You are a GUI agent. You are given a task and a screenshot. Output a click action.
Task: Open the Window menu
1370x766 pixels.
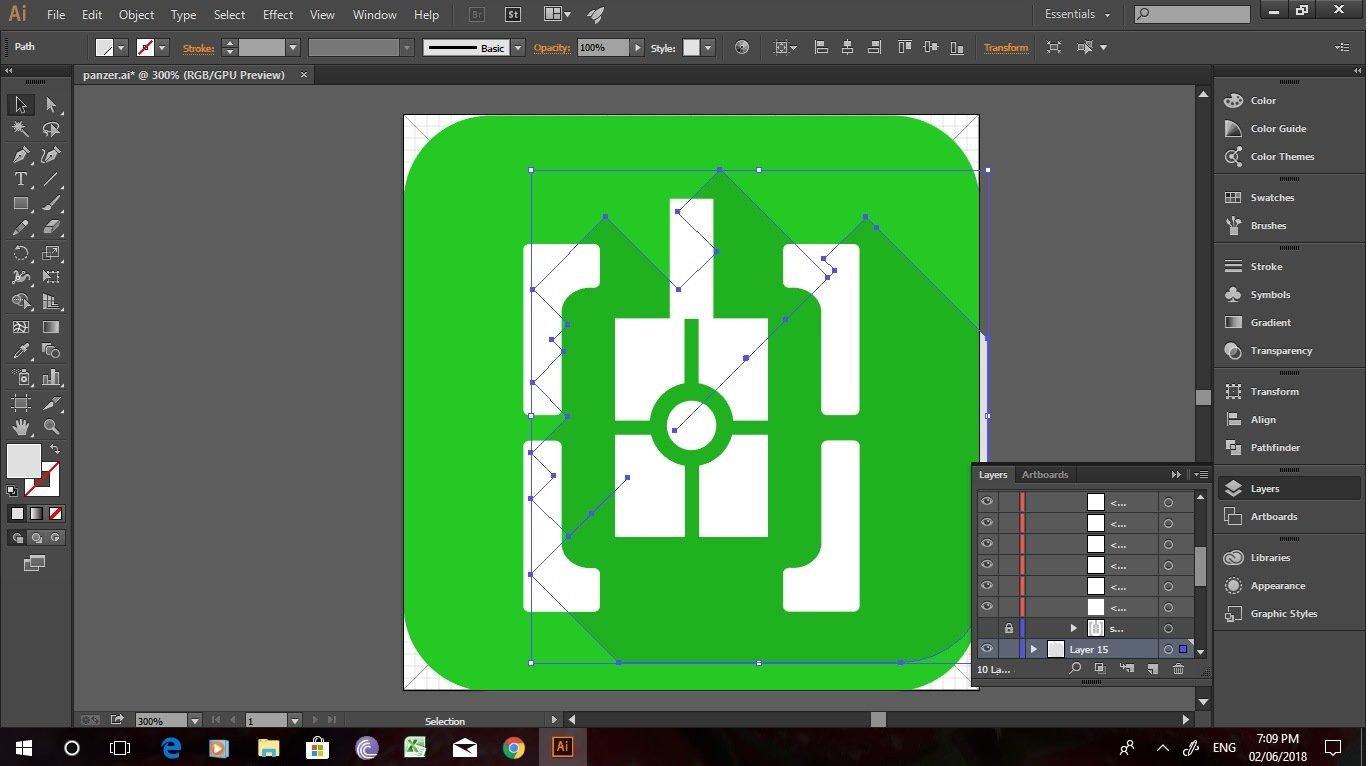(375, 15)
